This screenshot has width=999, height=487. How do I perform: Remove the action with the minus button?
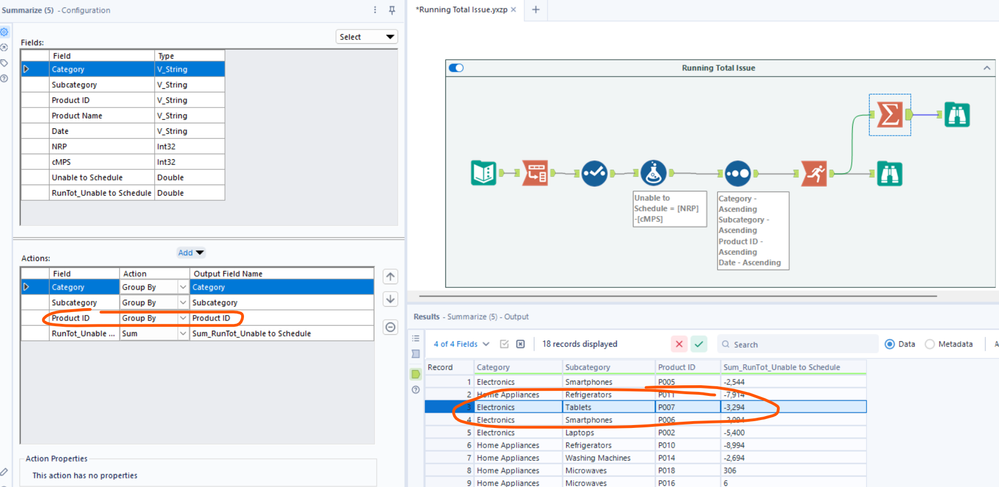tap(390, 327)
